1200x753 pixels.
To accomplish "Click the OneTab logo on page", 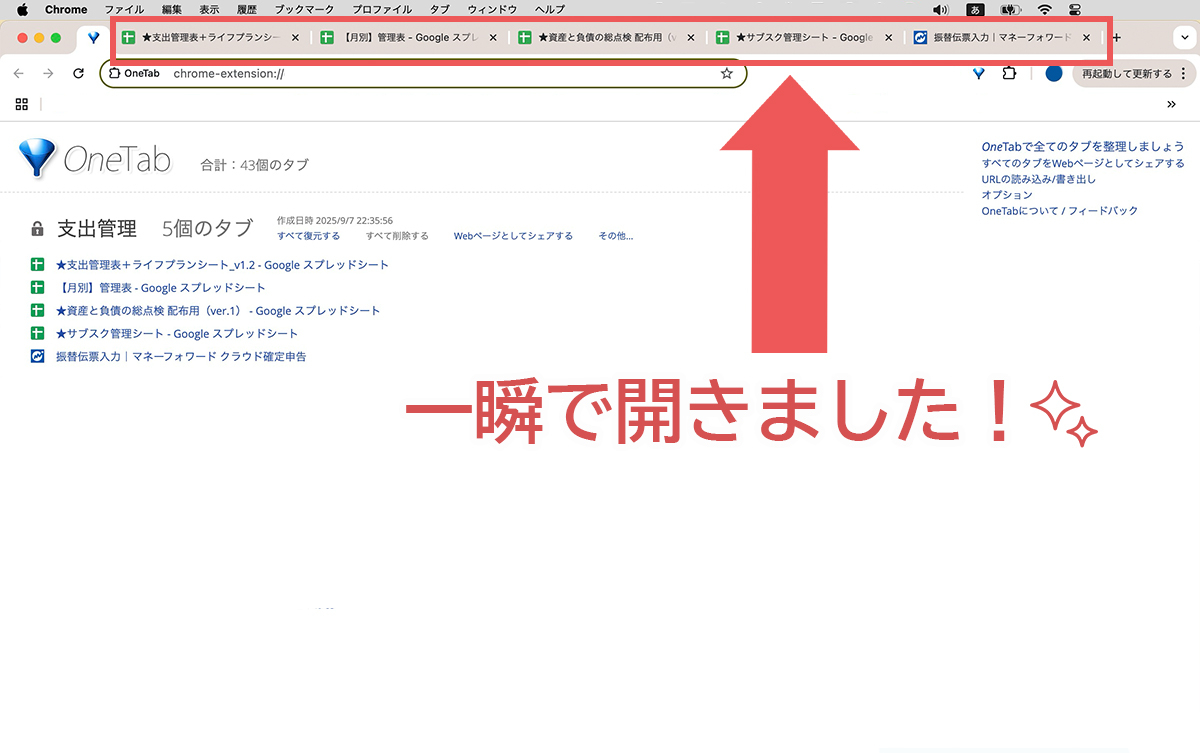I will pyautogui.click(x=95, y=159).
